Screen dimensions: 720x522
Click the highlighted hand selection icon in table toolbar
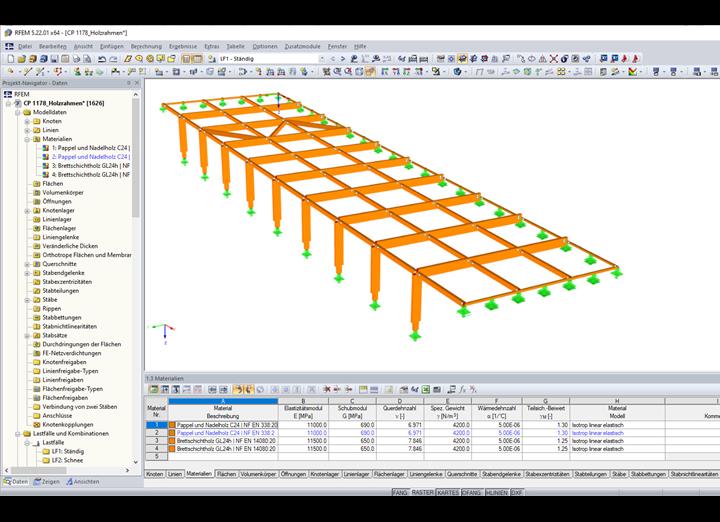(238, 389)
